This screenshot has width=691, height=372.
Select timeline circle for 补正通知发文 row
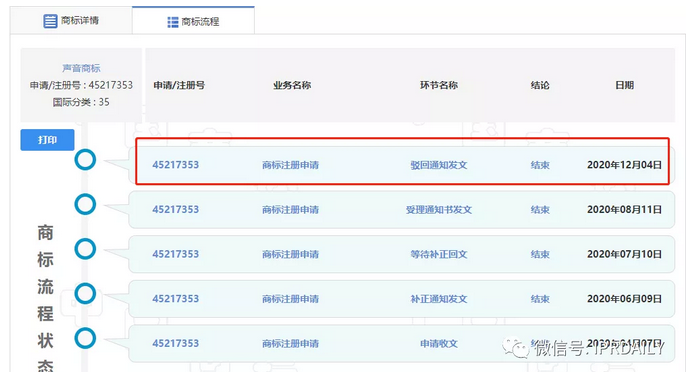tap(85, 294)
